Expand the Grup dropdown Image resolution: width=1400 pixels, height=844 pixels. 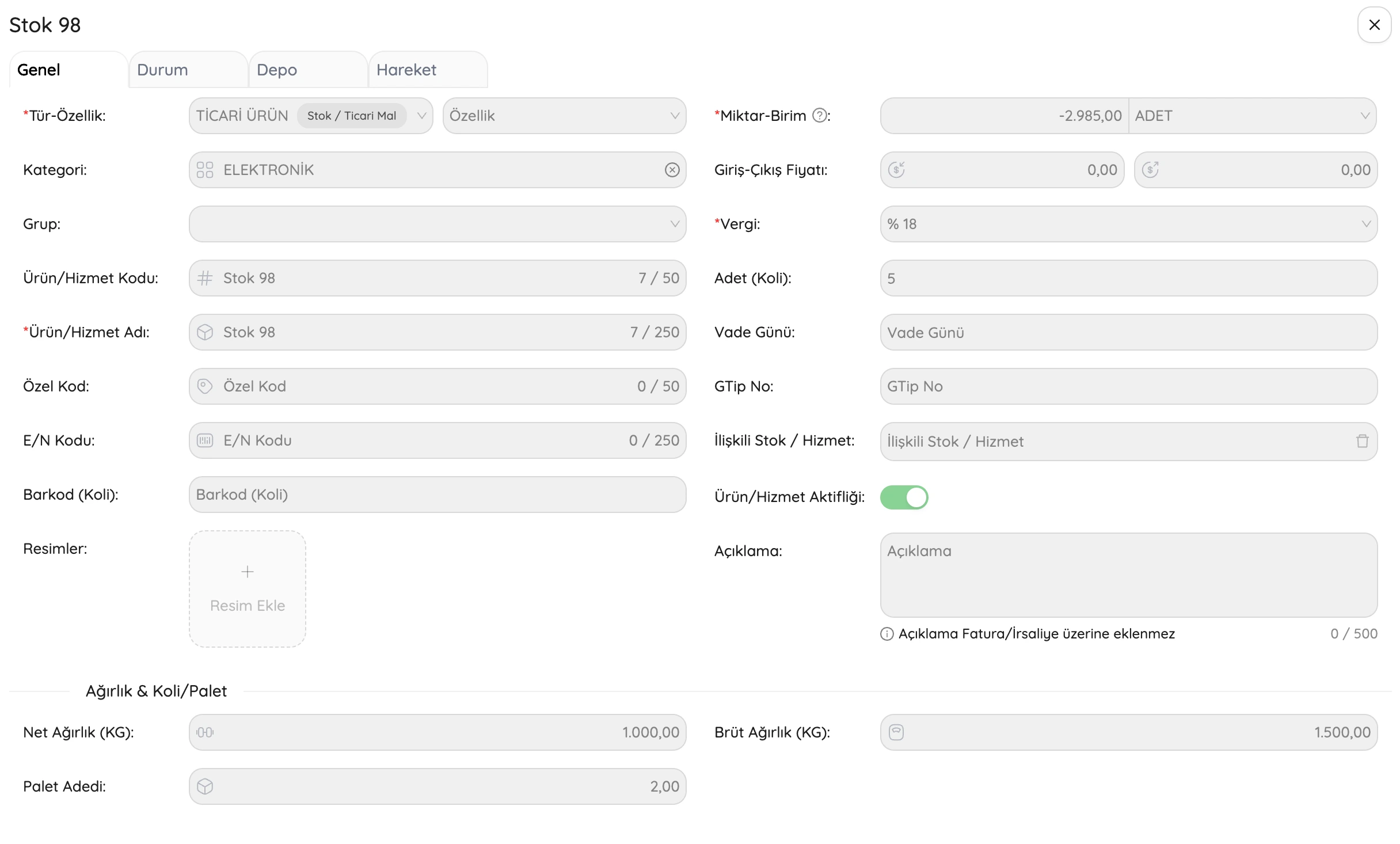coord(438,224)
